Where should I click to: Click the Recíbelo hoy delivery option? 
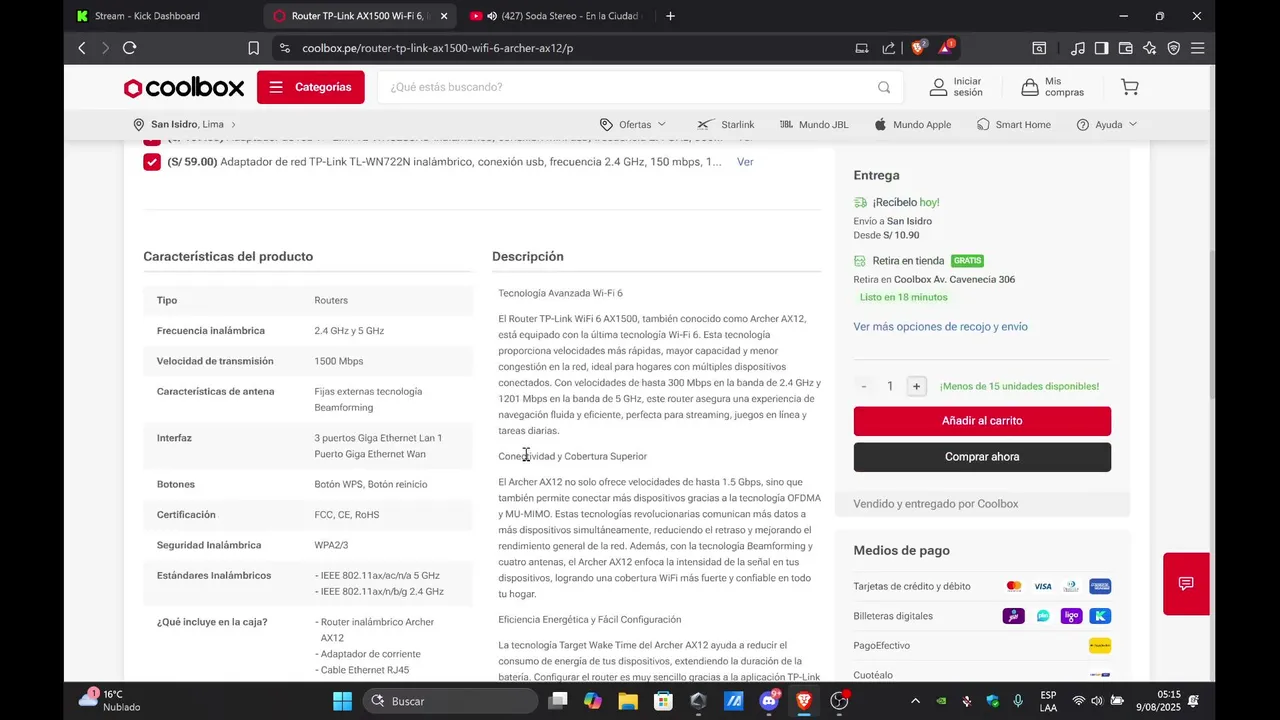(x=897, y=203)
